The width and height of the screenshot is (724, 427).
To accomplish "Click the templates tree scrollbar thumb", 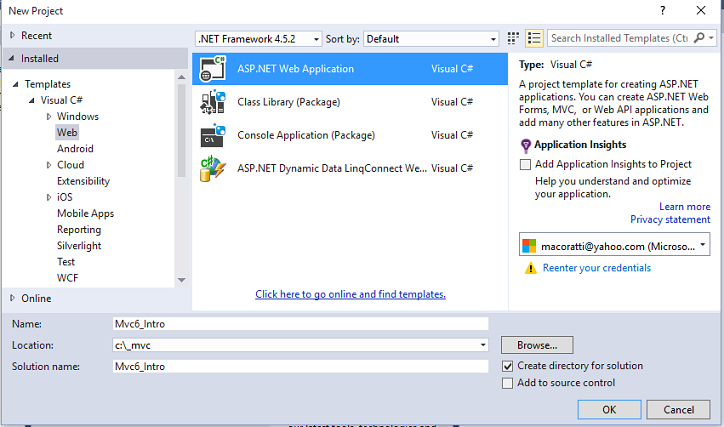I will (181, 130).
